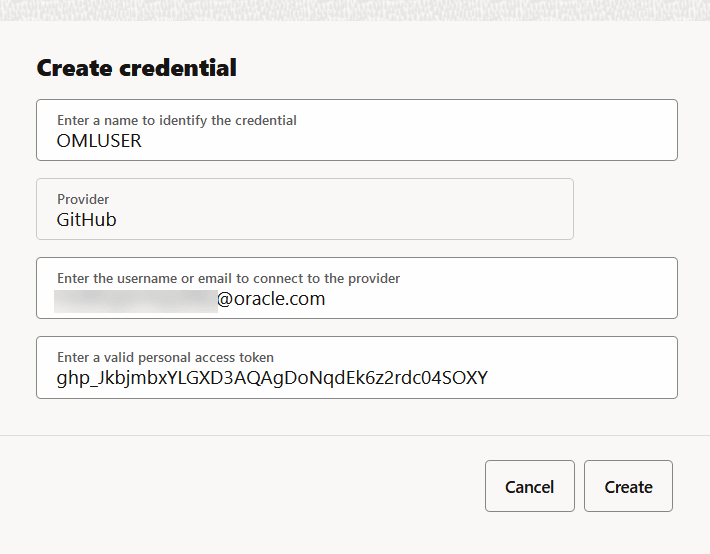
Task: Place cursor in the @oracle.com text
Action: [271, 299]
